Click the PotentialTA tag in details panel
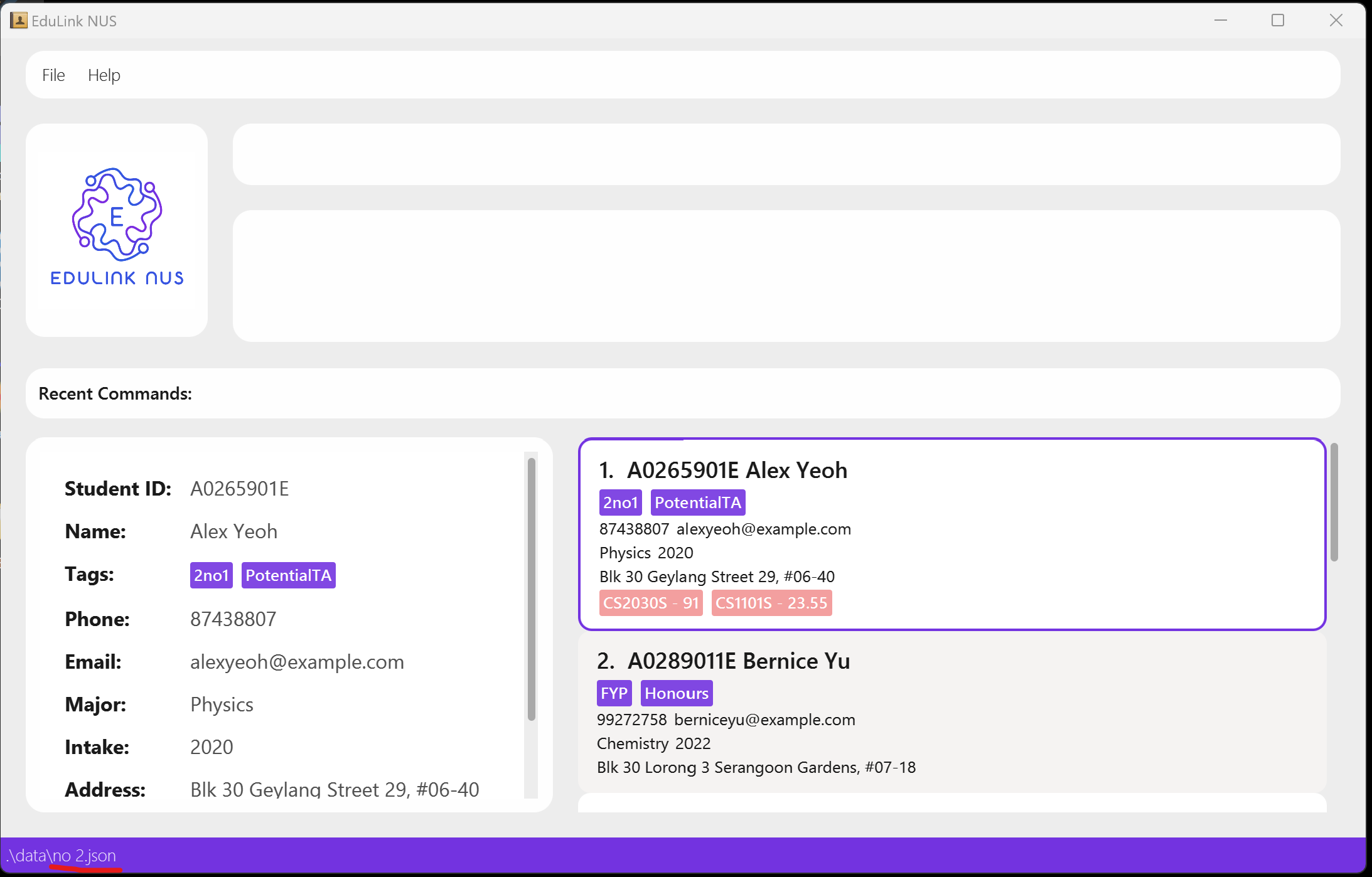Viewport: 1372px width, 877px height. click(288, 575)
